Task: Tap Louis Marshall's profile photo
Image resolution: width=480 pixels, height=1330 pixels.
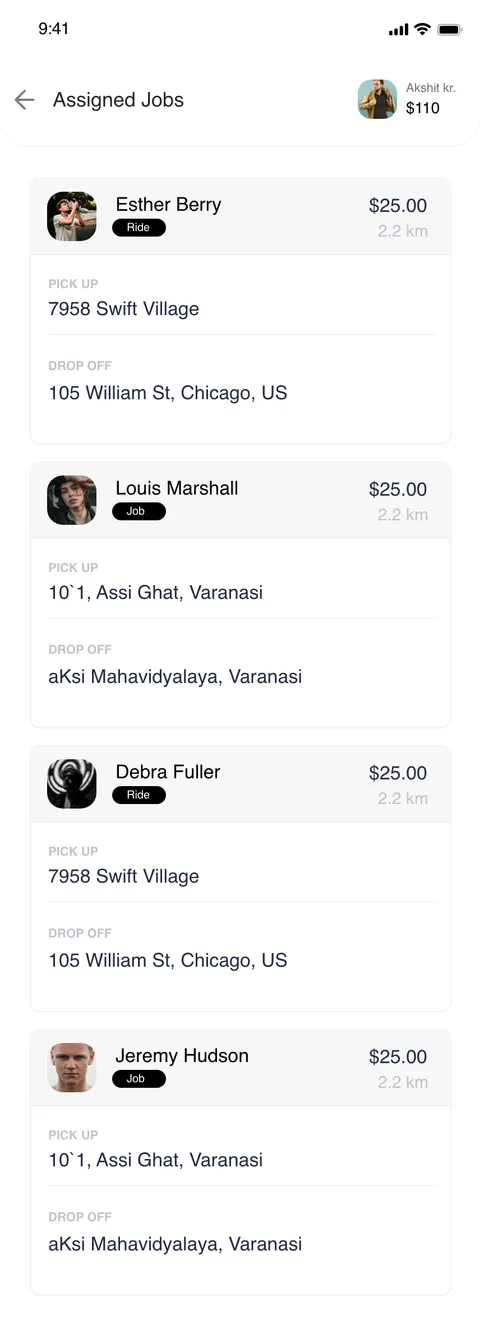Action: [x=72, y=500]
